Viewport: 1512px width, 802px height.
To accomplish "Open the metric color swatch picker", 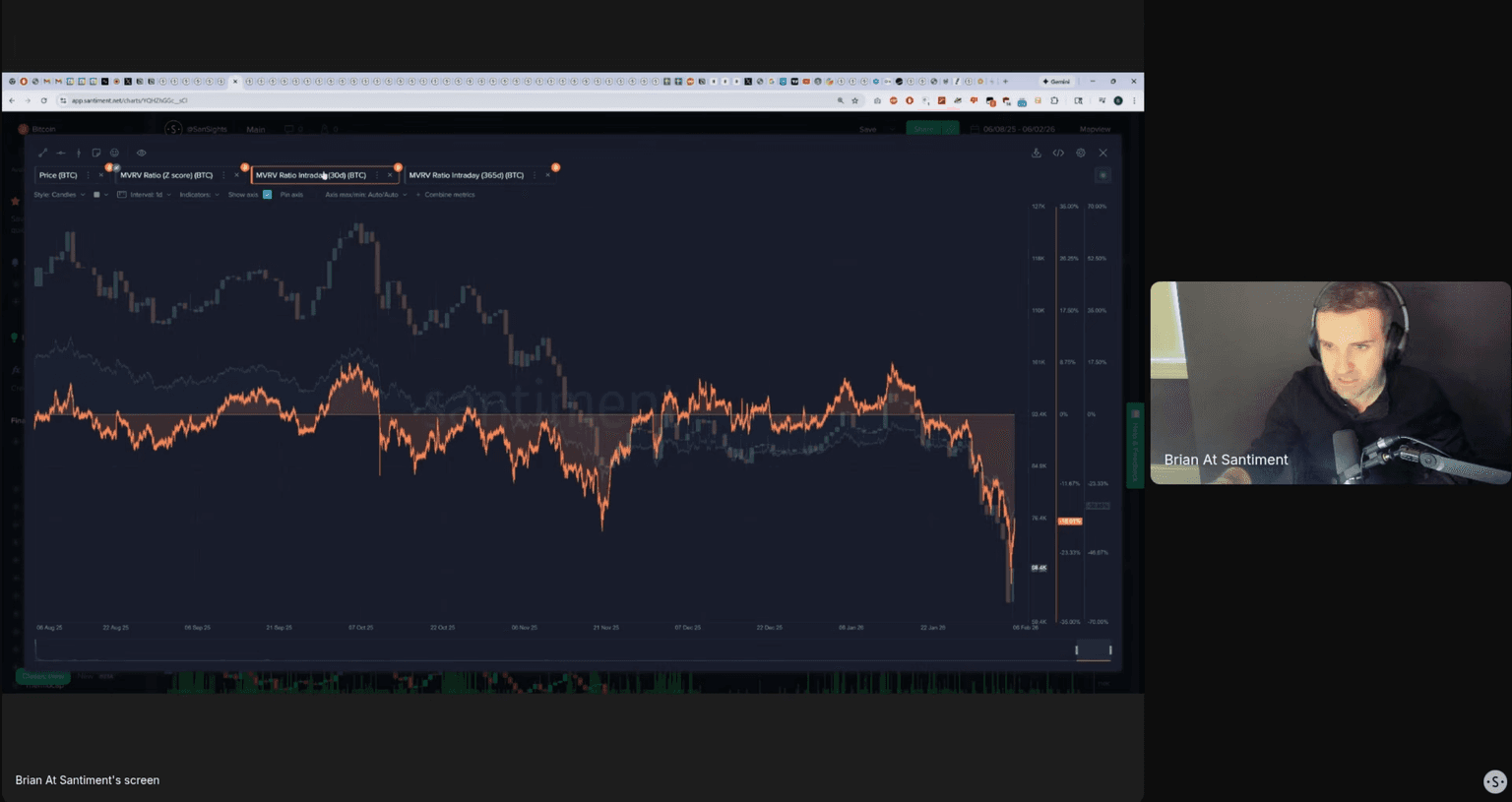I will click(x=96, y=195).
